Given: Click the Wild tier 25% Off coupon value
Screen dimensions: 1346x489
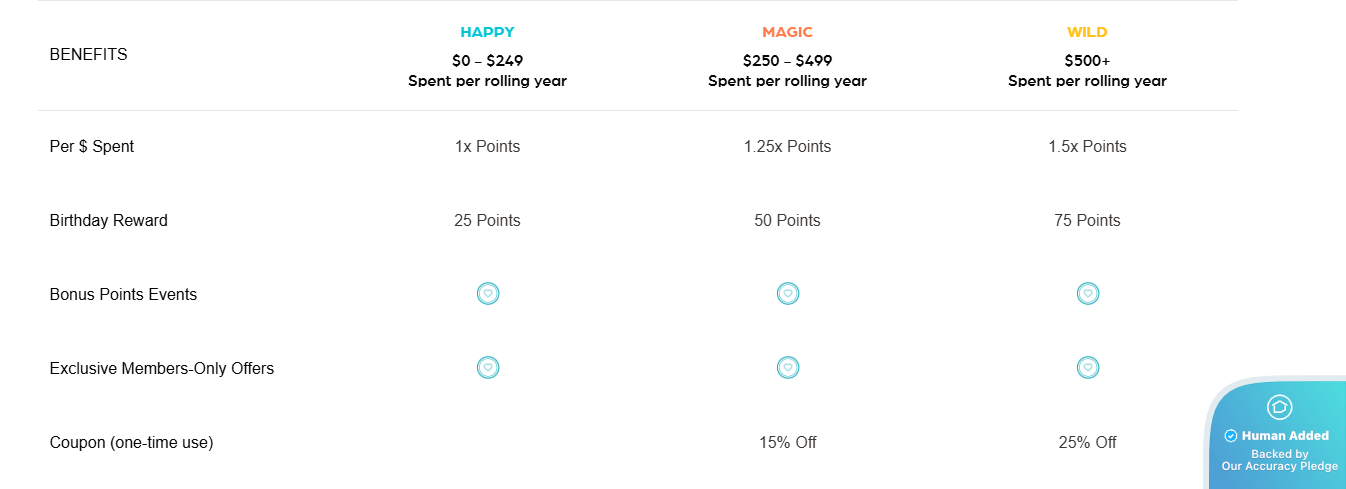Looking at the screenshot, I should [1088, 442].
